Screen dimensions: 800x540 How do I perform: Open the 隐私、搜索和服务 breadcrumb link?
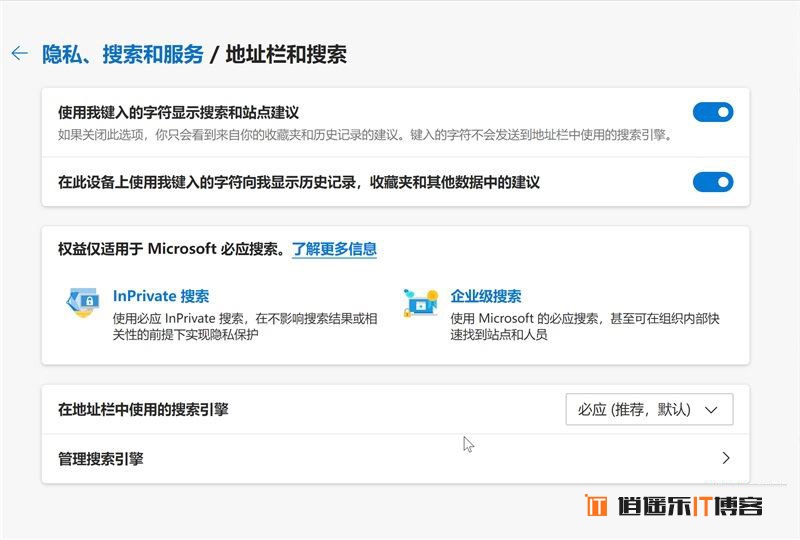(x=122, y=54)
